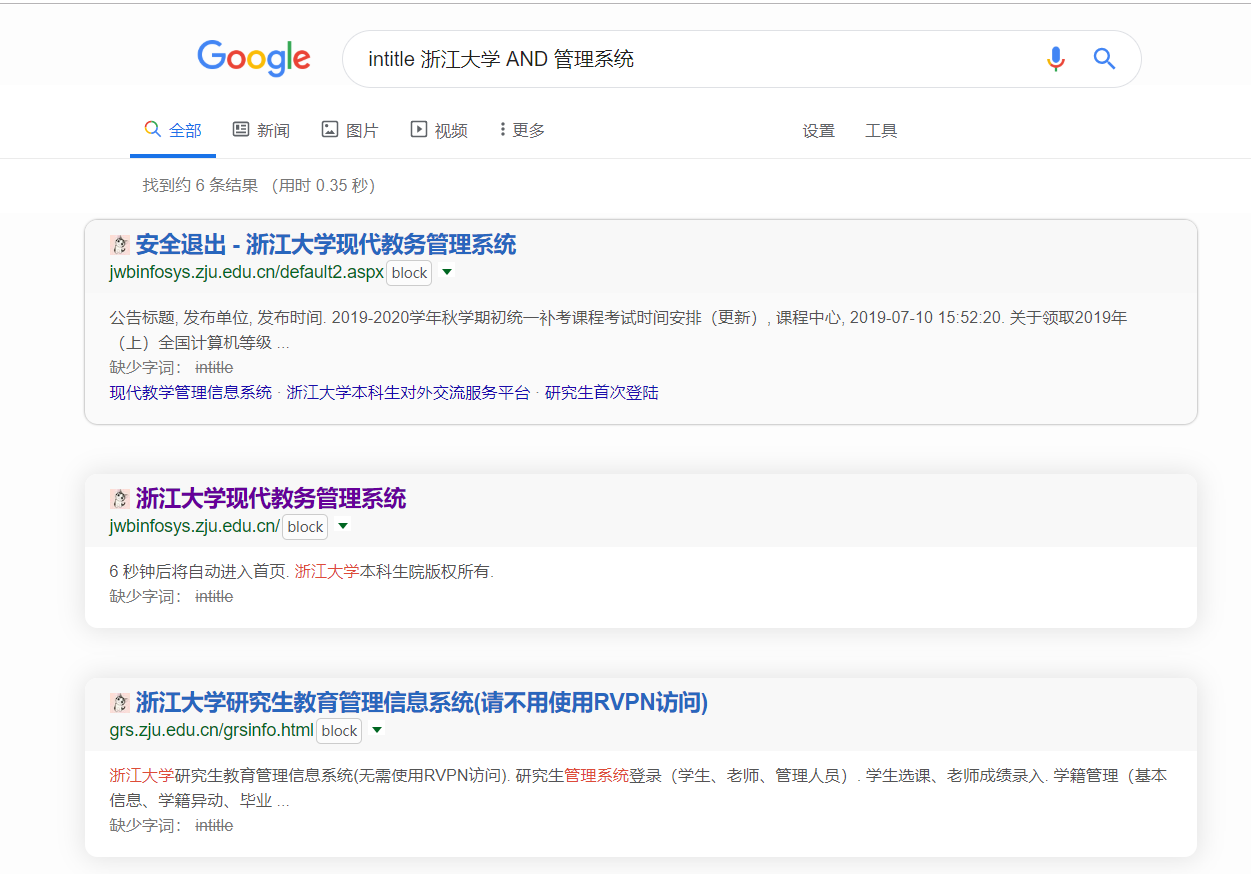Click block button next to jwbinfosys.zju.edu.cn/ URL

[305, 527]
